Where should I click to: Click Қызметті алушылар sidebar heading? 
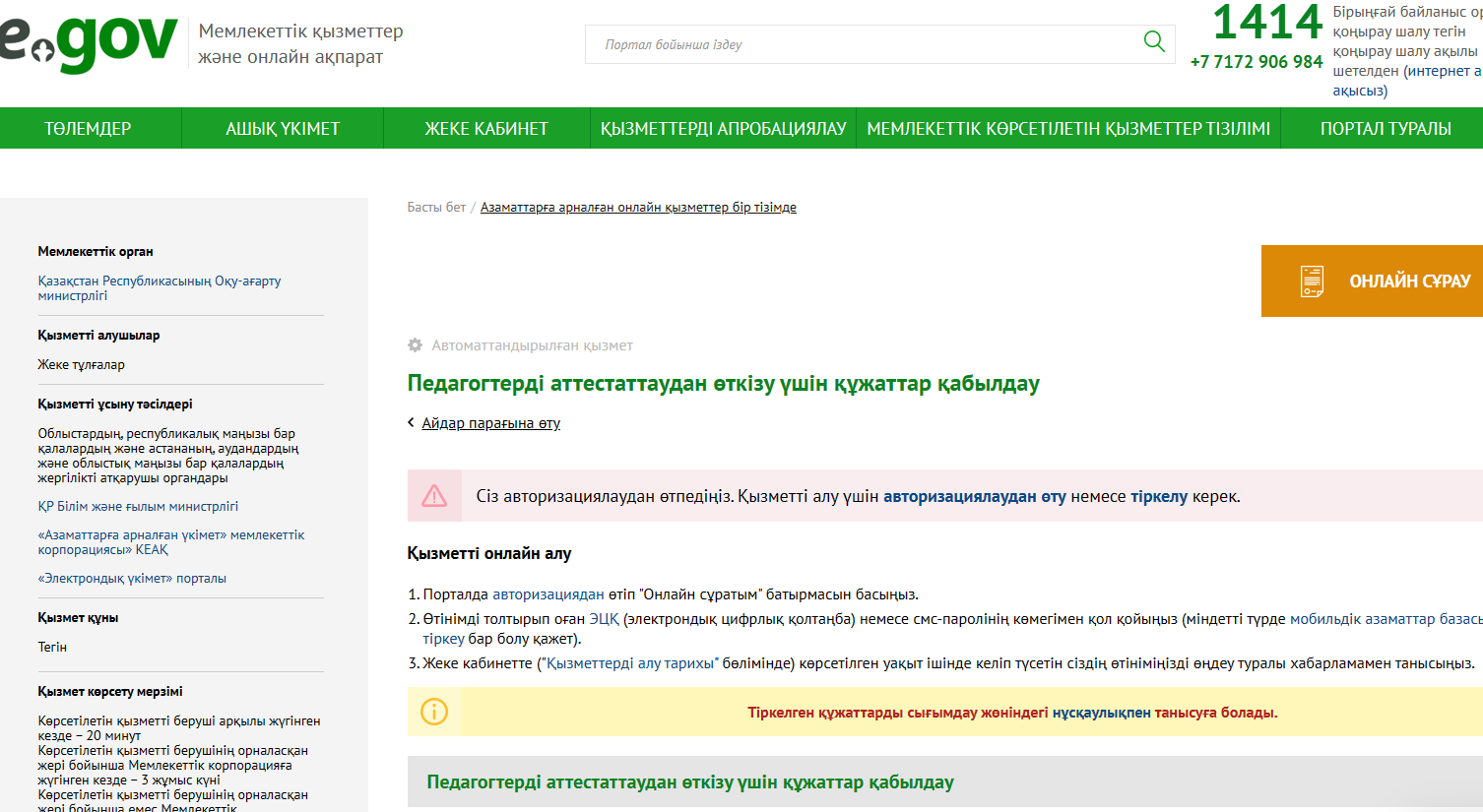[98, 335]
